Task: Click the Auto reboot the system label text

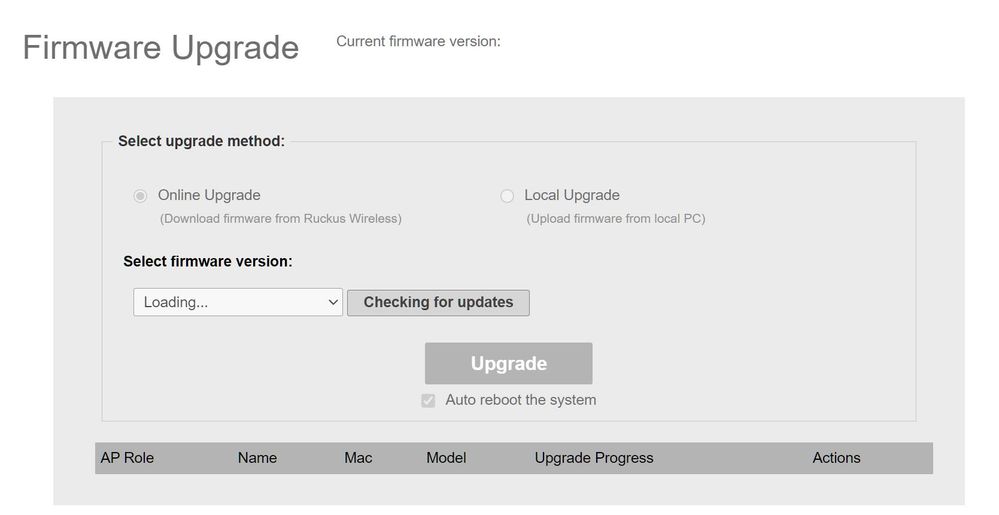Action: pyautogui.click(x=520, y=400)
